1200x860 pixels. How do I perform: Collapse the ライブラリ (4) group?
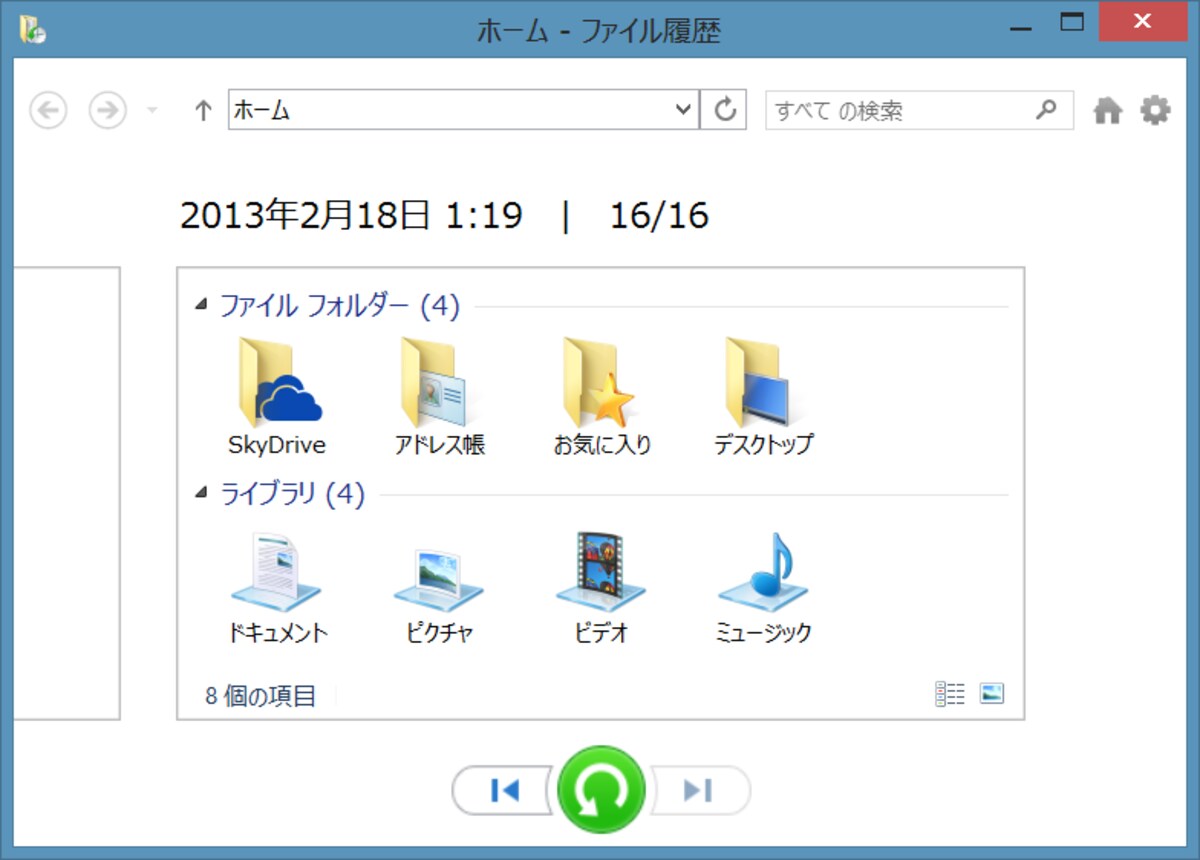click(x=202, y=492)
